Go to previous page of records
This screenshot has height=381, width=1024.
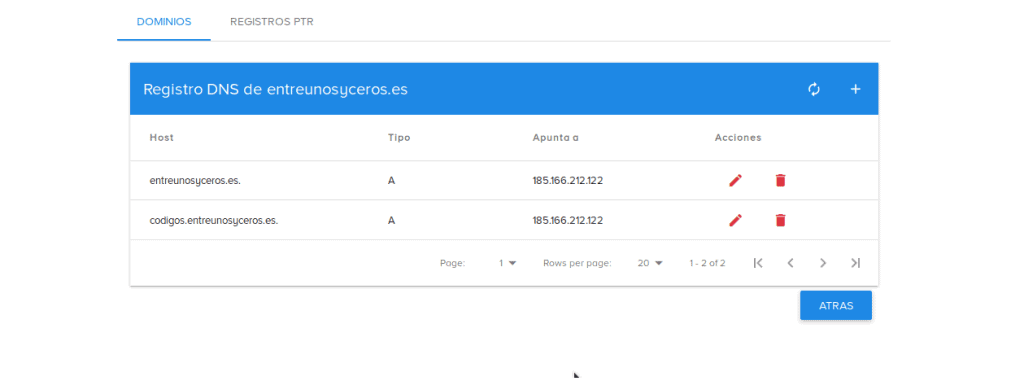[790, 263]
